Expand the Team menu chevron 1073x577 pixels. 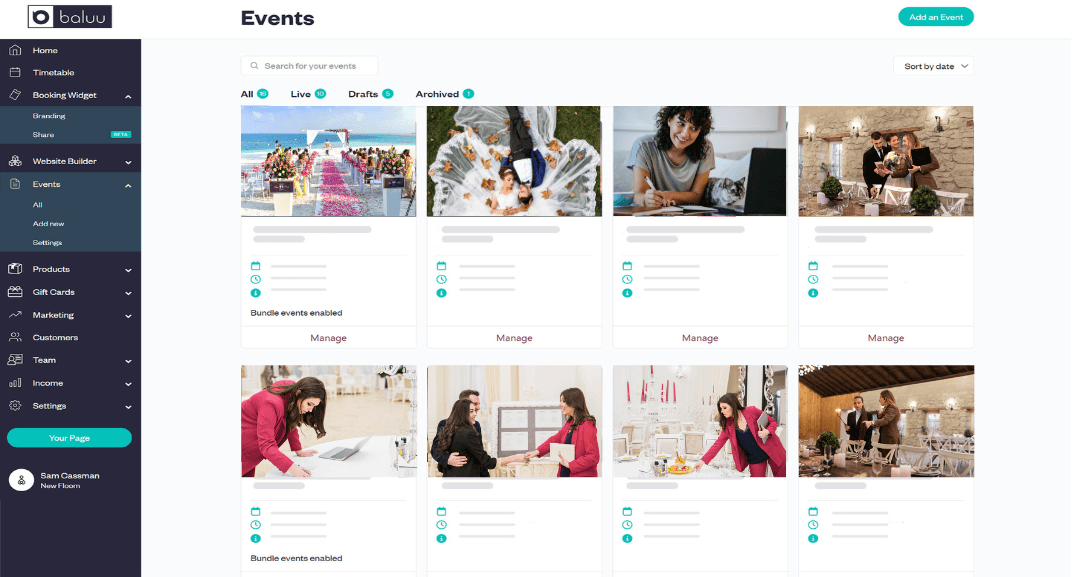click(x=128, y=361)
